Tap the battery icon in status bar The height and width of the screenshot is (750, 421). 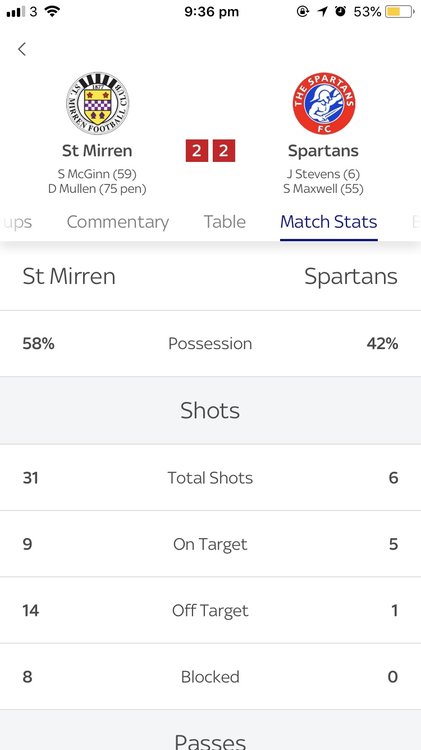[399, 11]
